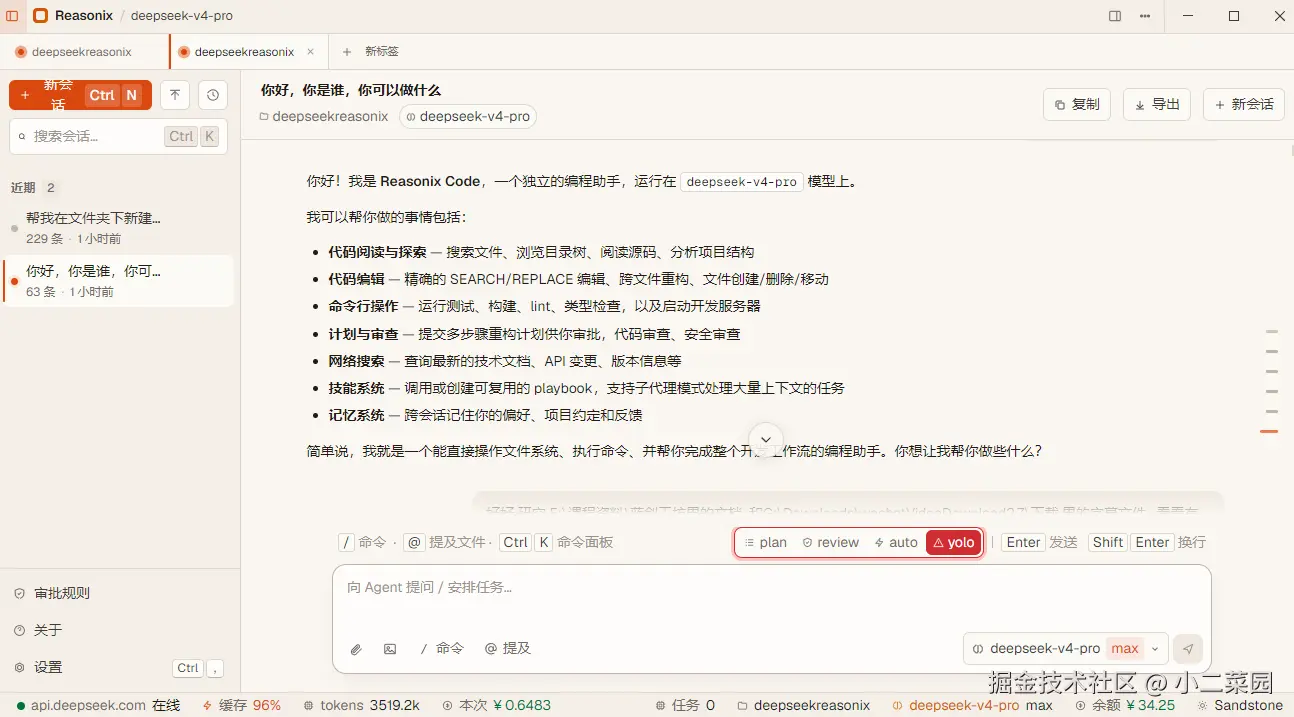Viewport: 1294px width, 717px height.
Task: Click deepseek-v4-pro max in status bar
Action: pyautogui.click(x=973, y=705)
